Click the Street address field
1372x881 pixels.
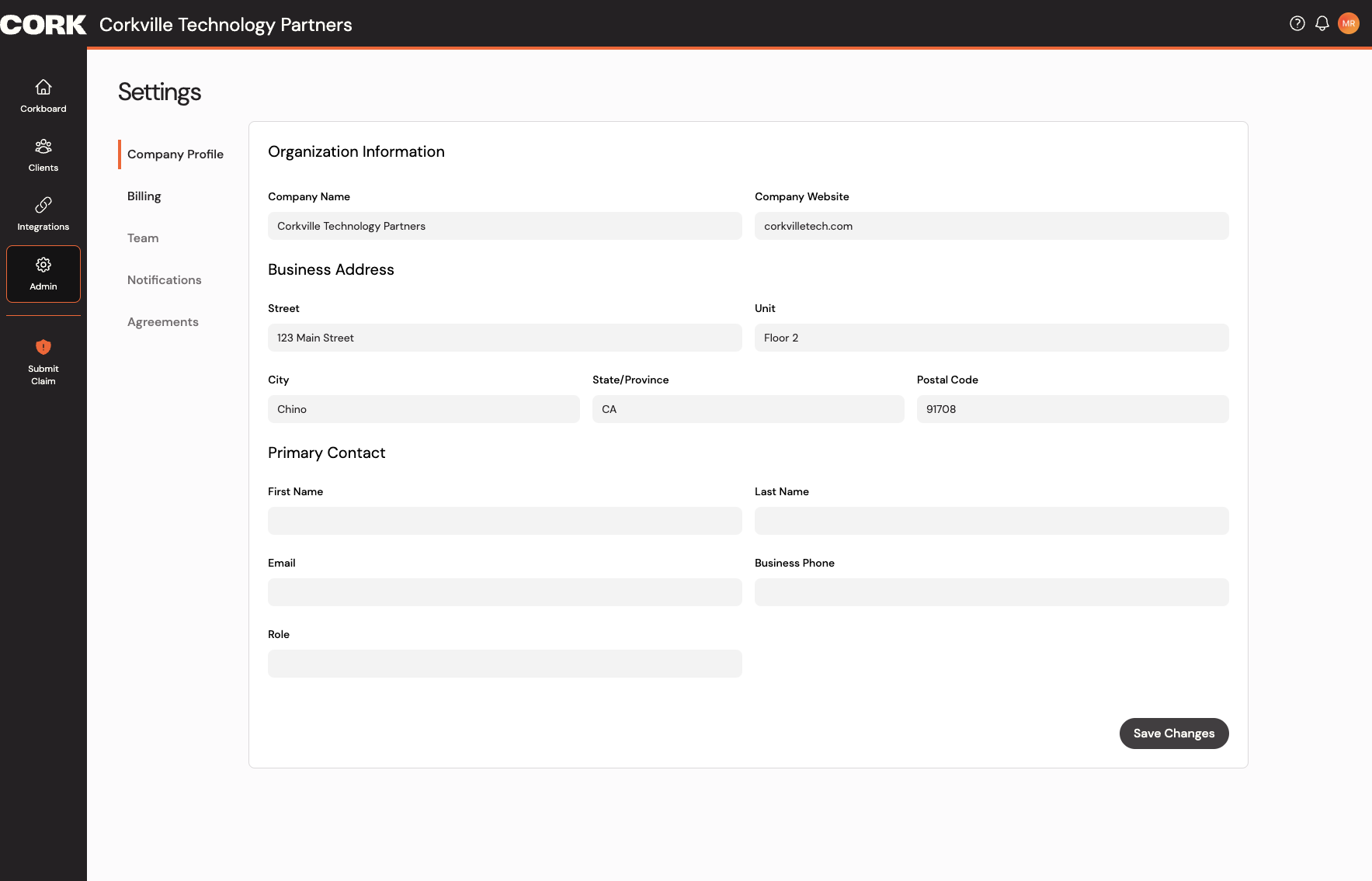click(505, 338)
